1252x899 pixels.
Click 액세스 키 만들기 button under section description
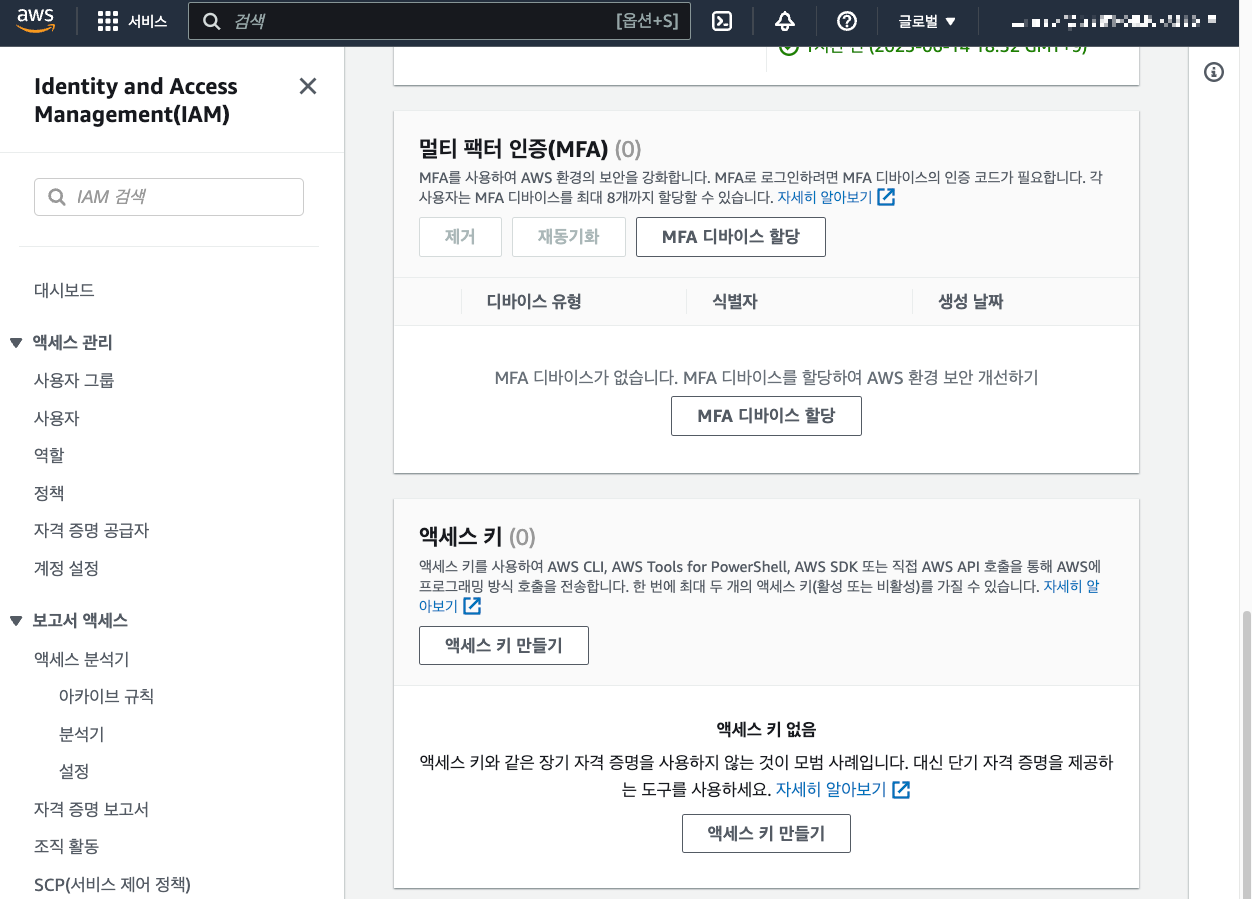(504, 645)
